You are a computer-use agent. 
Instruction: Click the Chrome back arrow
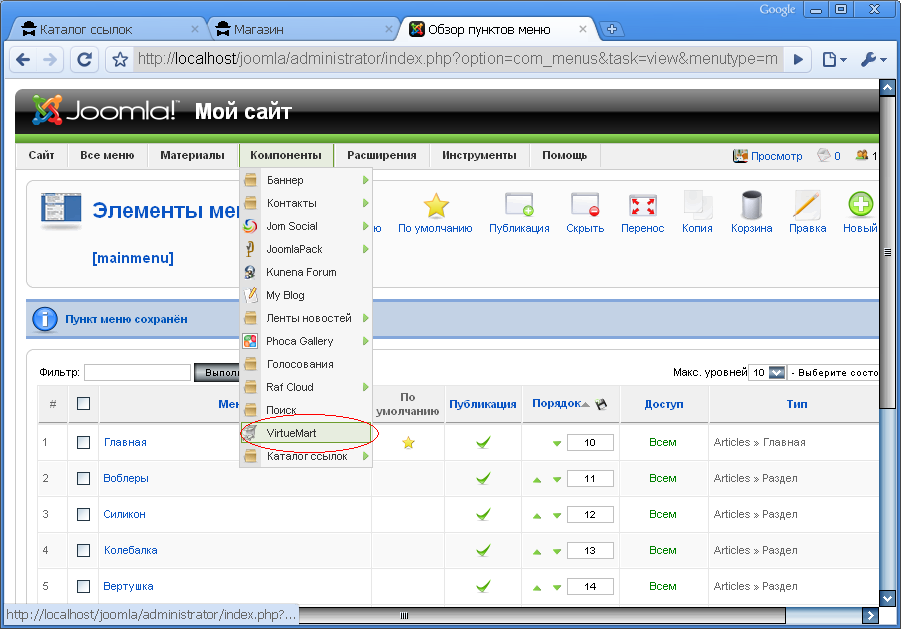click(24, 59)
